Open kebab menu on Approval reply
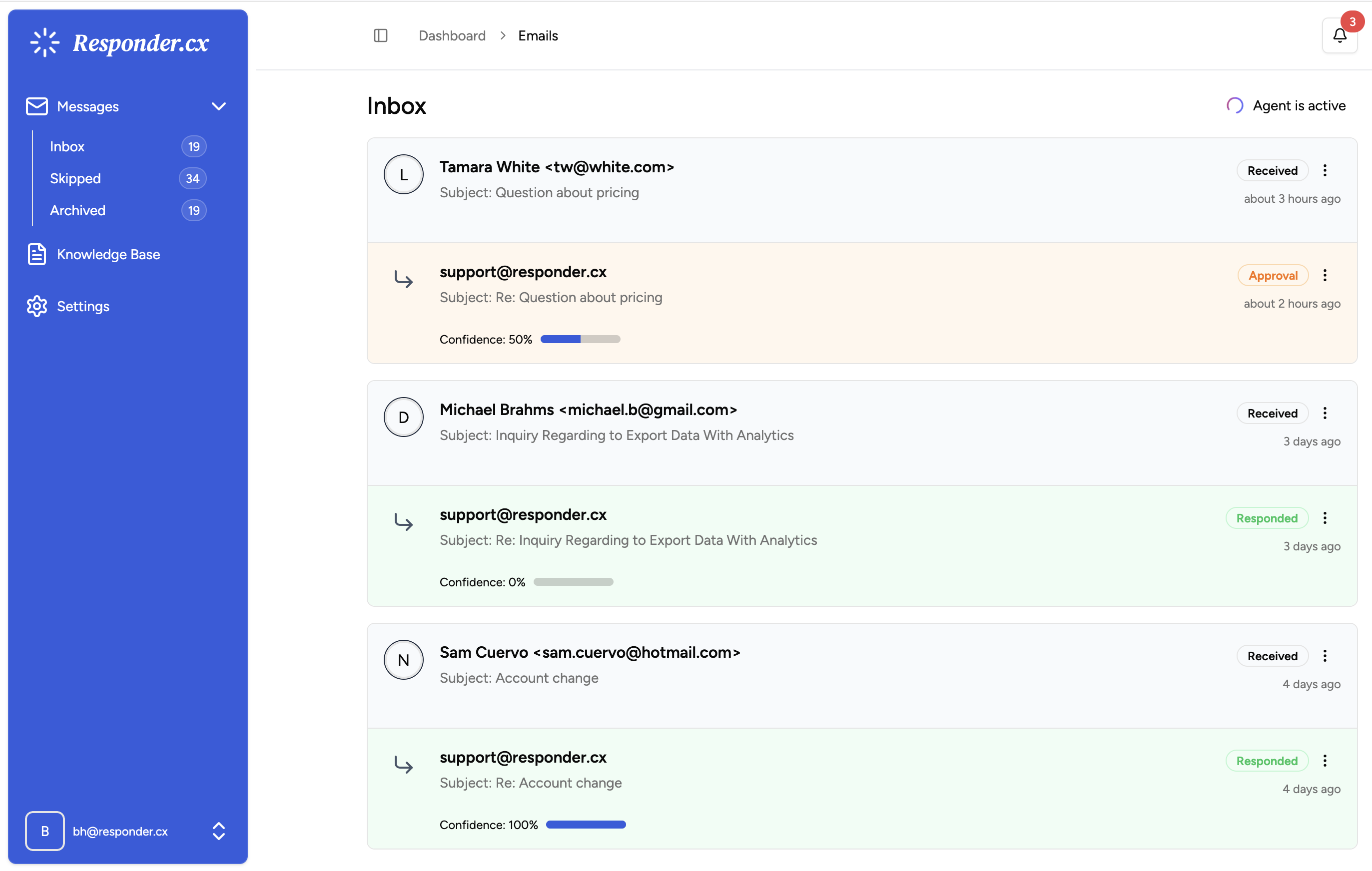This screenshot has height=871, width=1372. (1325, 275)
